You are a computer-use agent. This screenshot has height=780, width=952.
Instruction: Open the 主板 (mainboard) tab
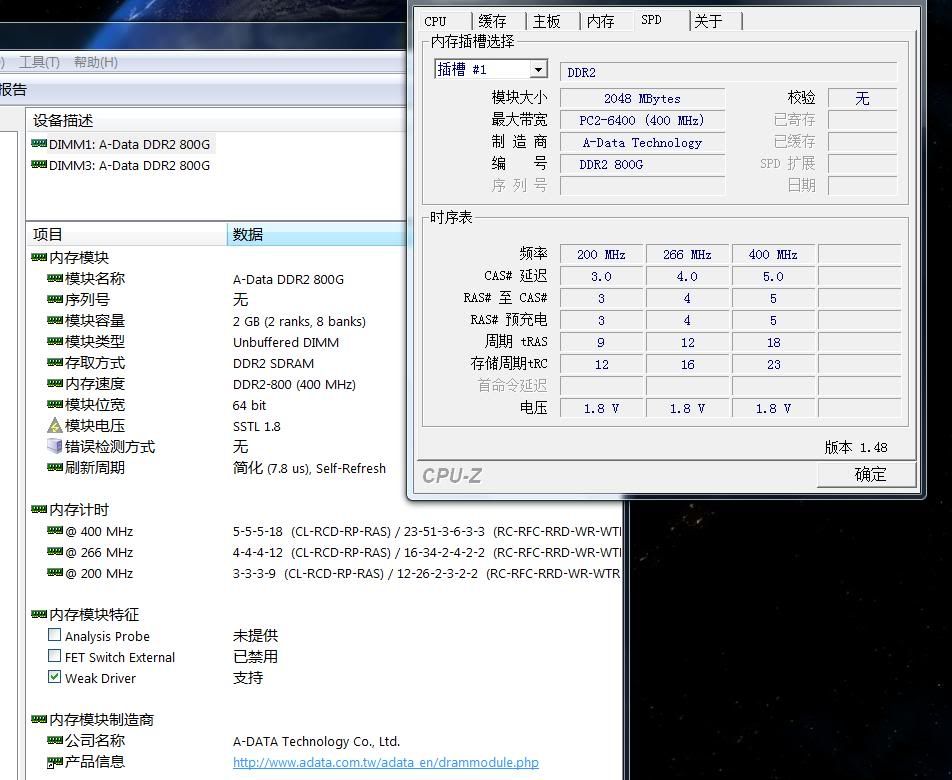click(x=547, y=21)
